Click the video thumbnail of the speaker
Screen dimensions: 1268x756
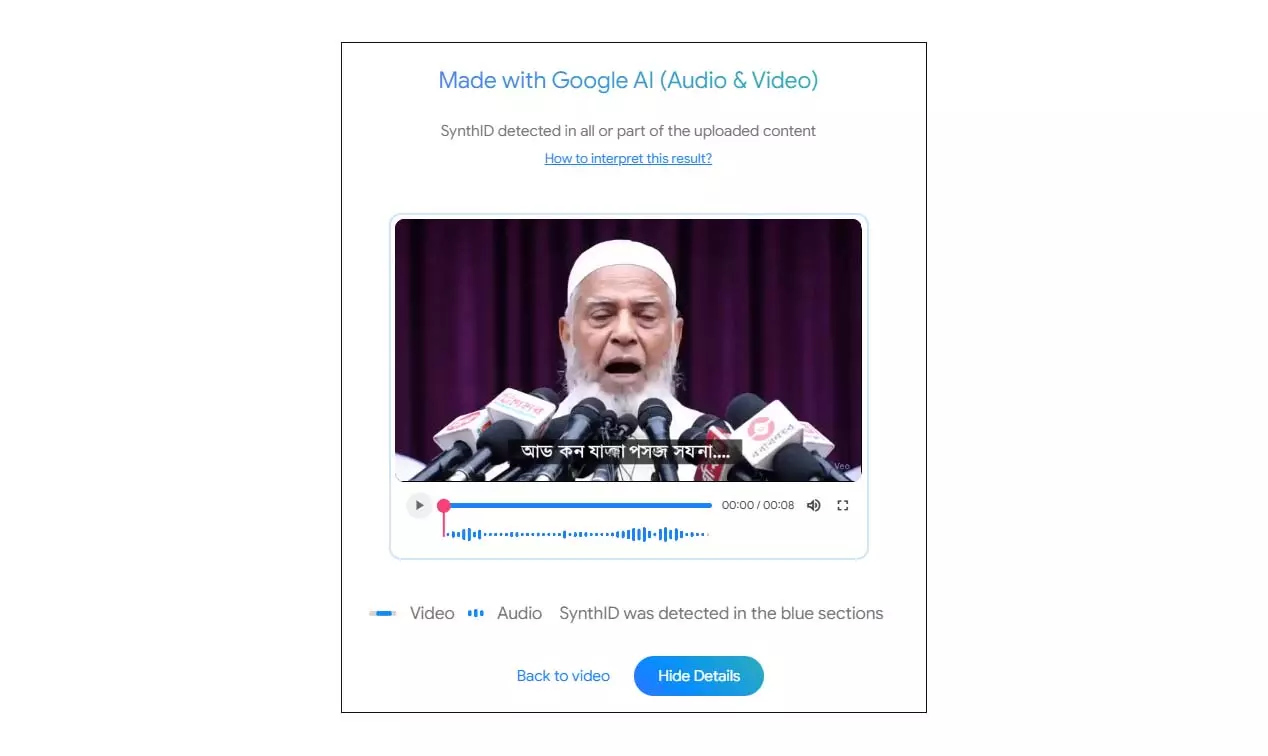[x=628, y=350]
